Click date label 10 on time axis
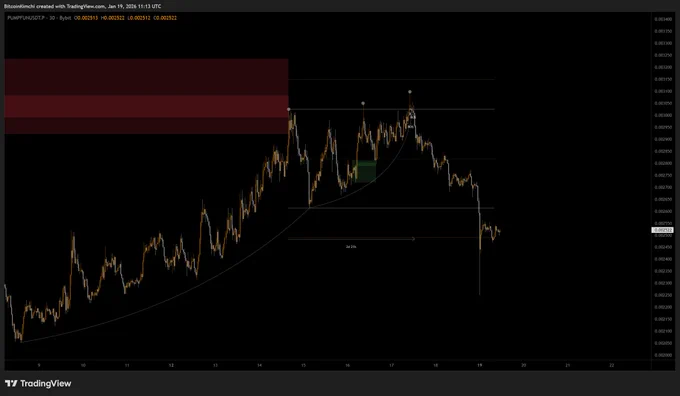 coord(83,365)
